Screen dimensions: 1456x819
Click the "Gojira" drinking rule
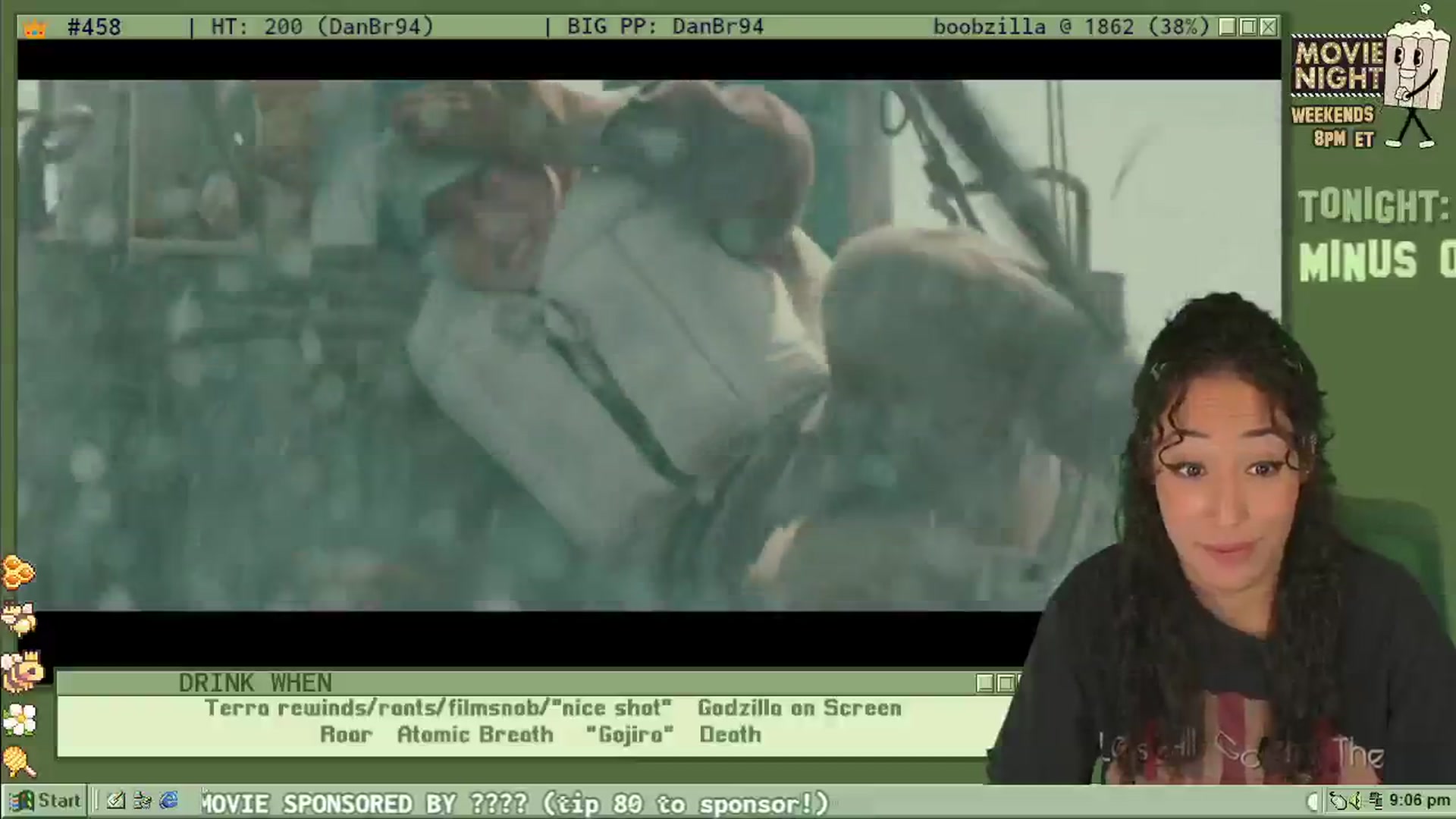pos(629,735)
